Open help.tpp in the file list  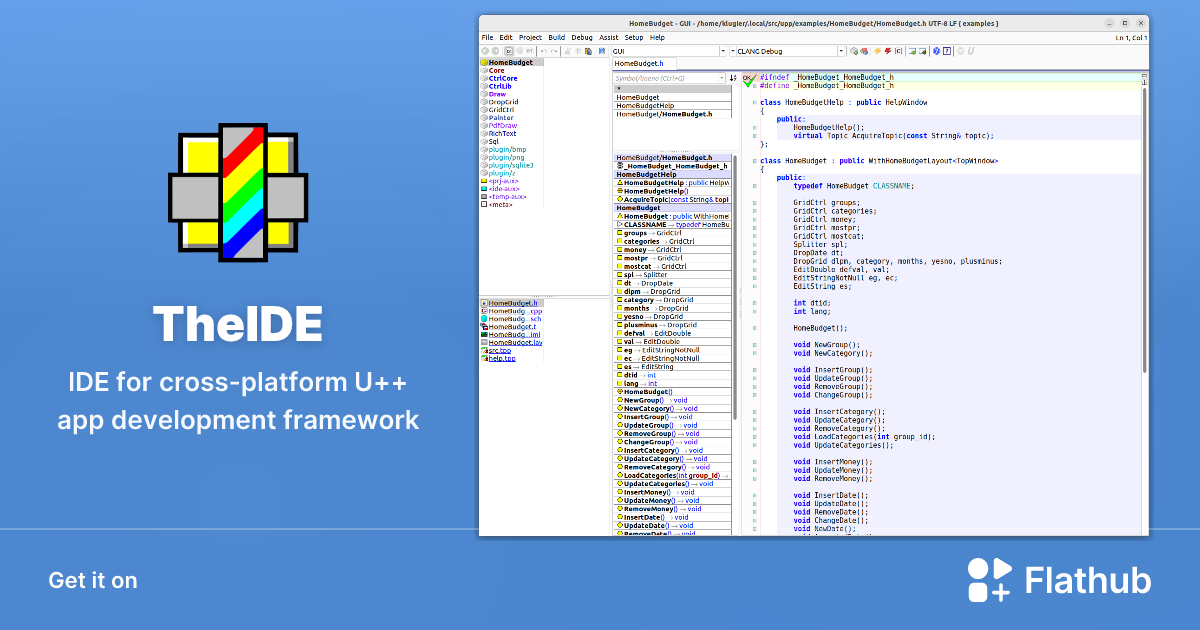[502, 358]
